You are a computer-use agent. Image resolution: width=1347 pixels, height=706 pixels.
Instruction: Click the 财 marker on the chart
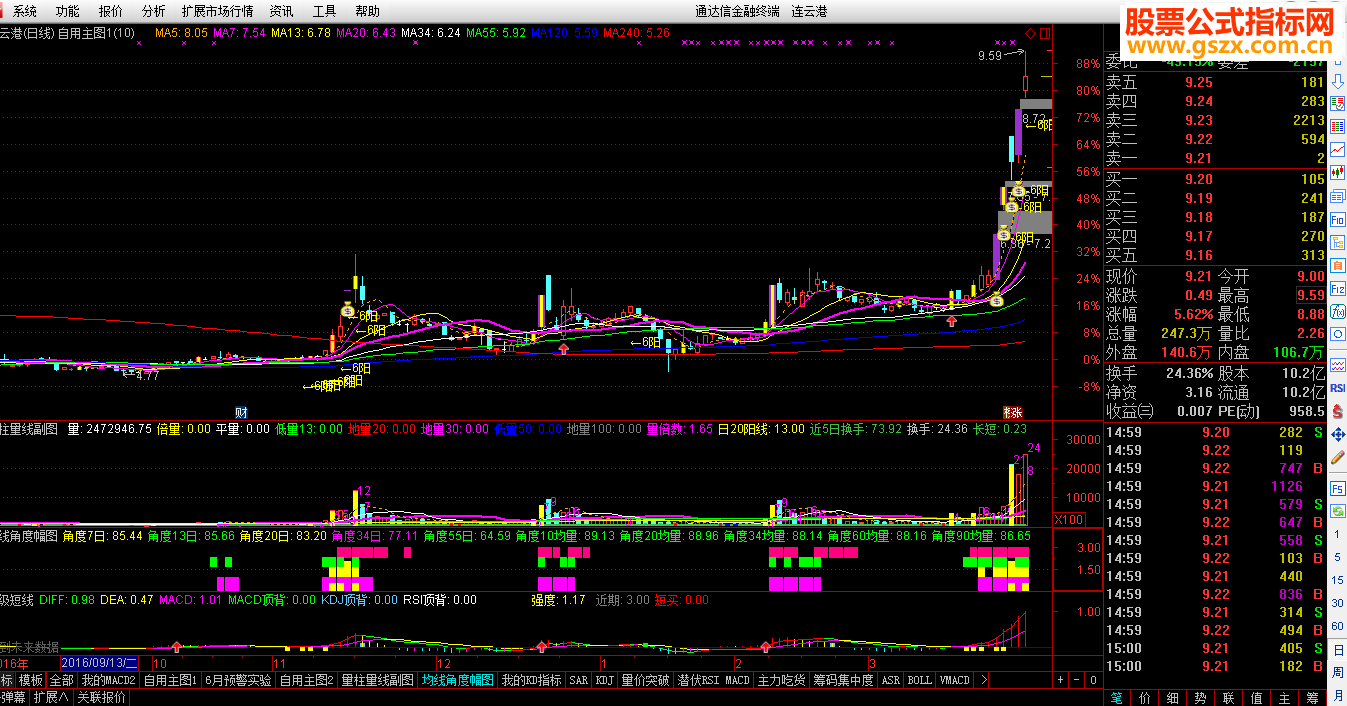[241, 412]
